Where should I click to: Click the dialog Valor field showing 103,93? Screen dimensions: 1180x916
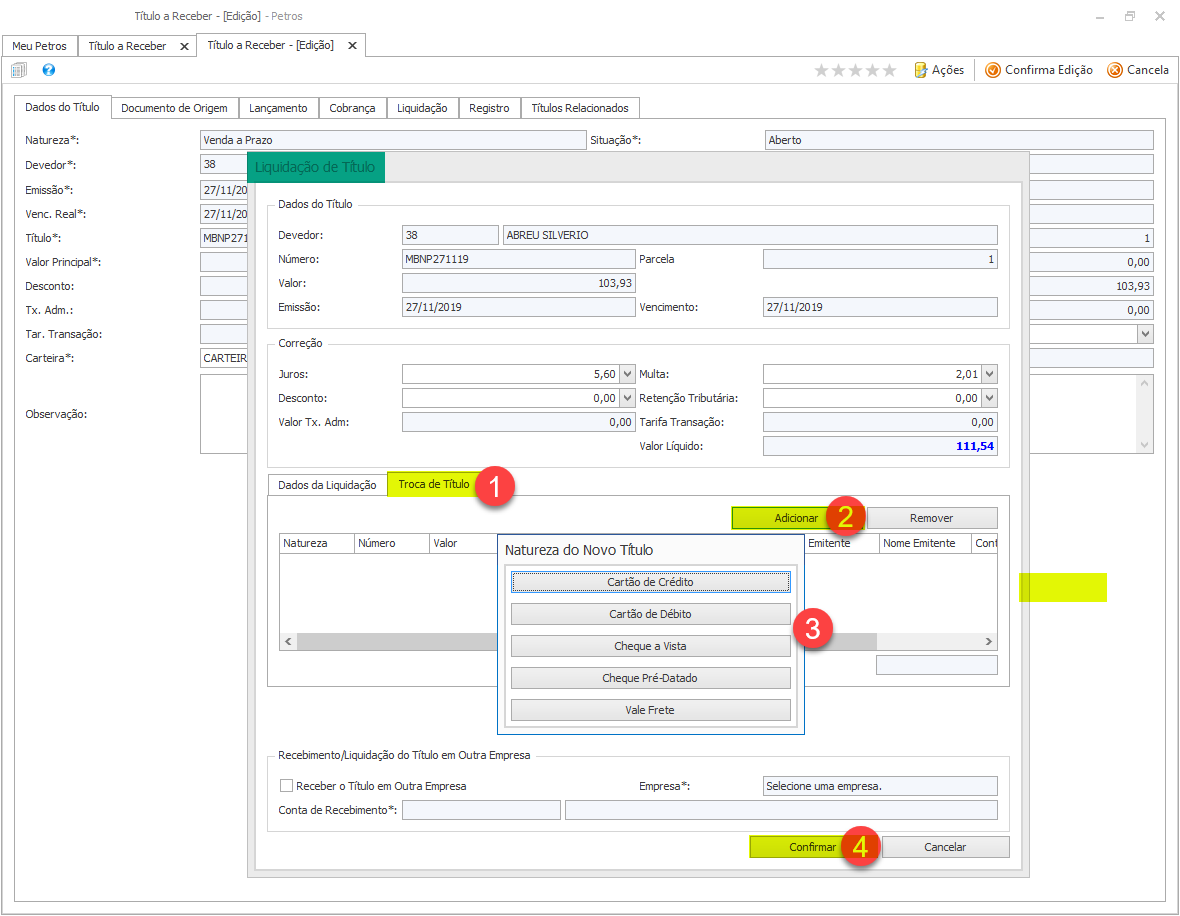pos(519,283)
